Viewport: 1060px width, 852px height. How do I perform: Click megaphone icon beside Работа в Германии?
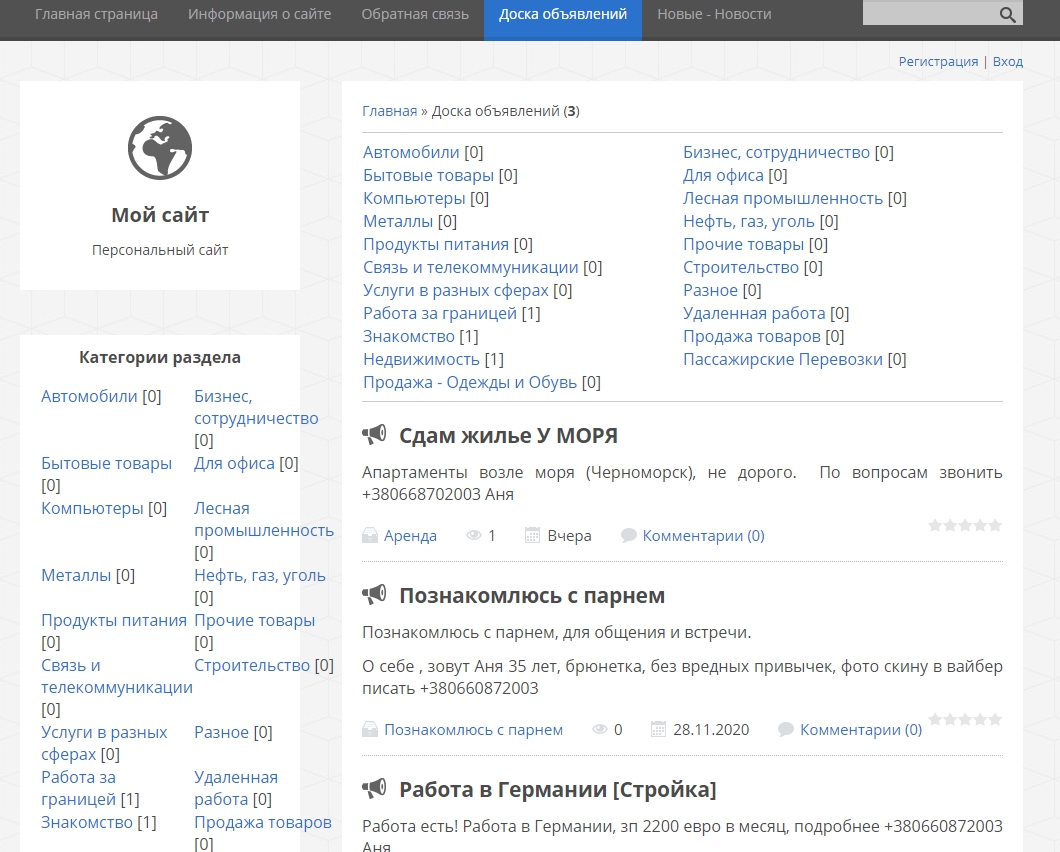pyautogui.click(x=374, y=789)
